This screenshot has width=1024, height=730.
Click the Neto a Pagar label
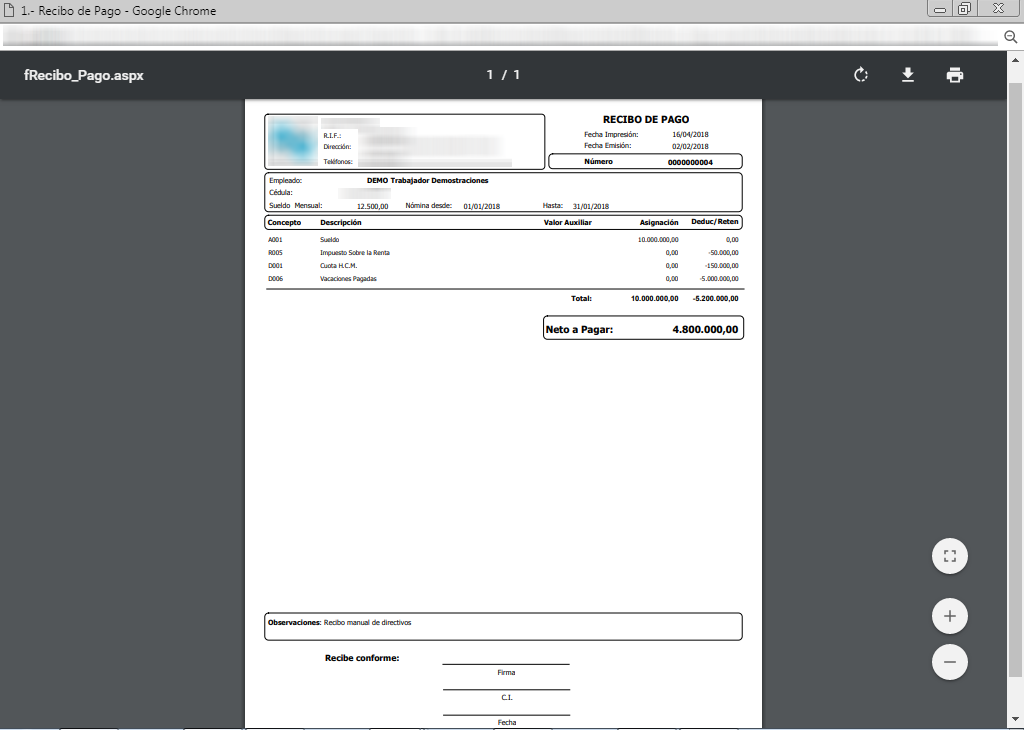(579, 330)
